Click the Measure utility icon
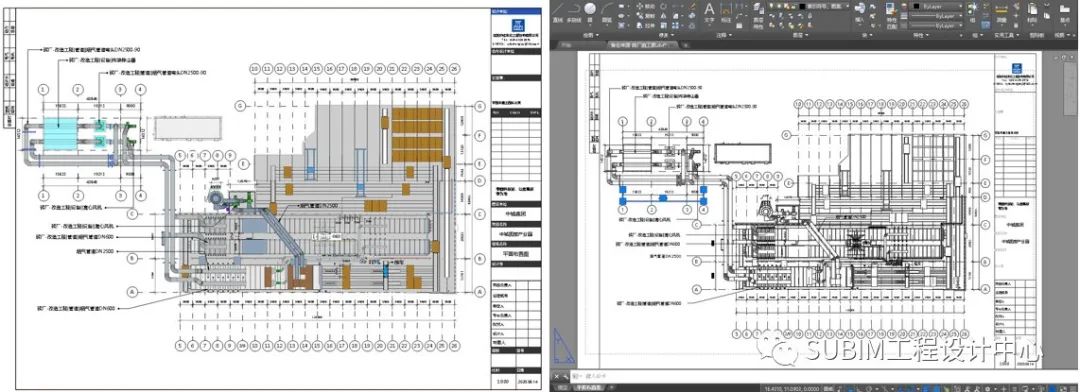The height and width of the screenshot is (392, 1080). tap(1001, 9)
